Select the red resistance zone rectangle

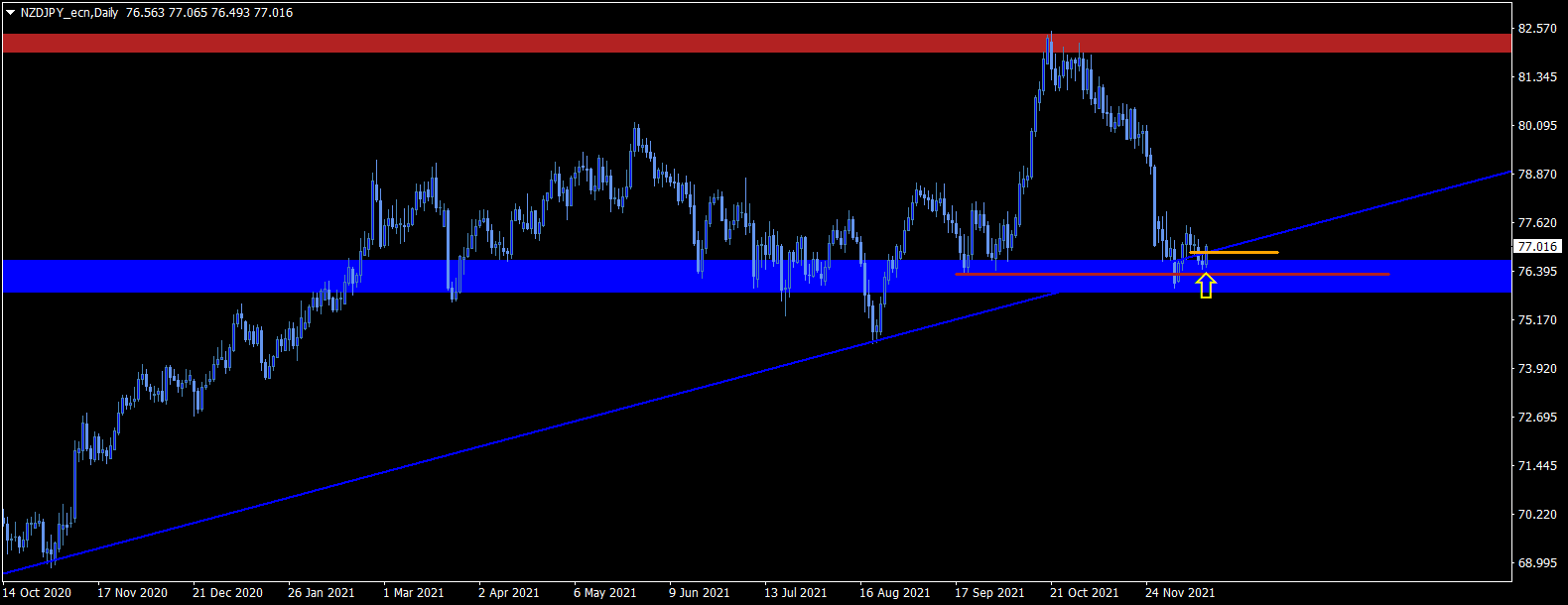point(756,43)
